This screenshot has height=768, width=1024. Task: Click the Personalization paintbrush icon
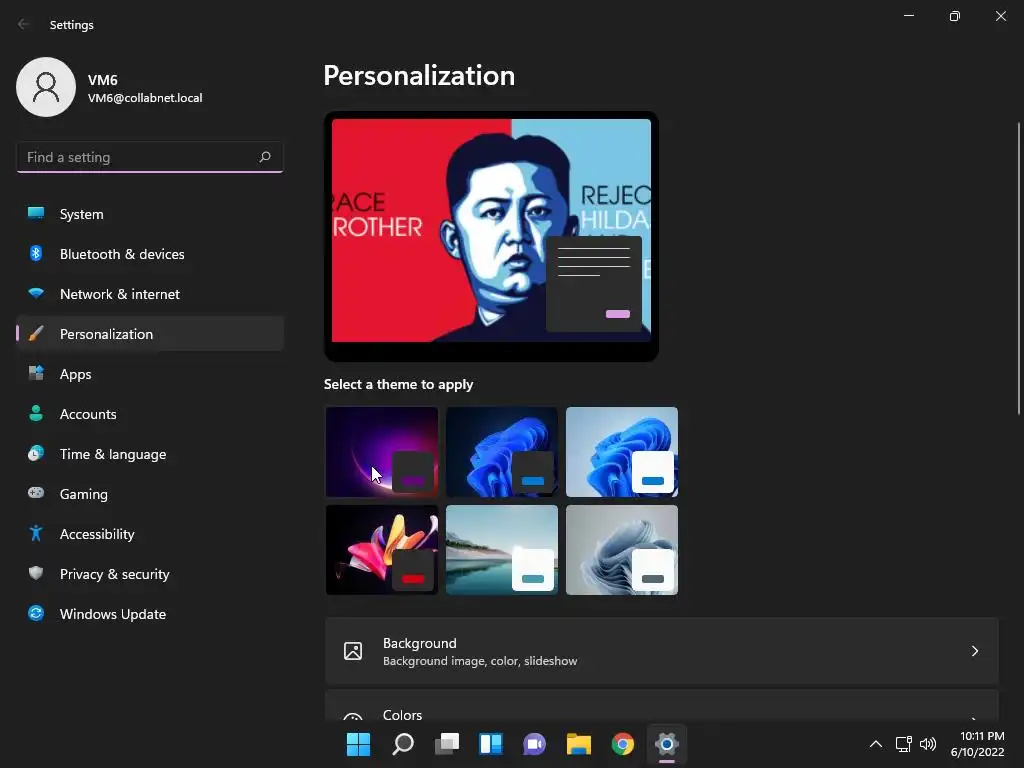click(x=36, y=334)
